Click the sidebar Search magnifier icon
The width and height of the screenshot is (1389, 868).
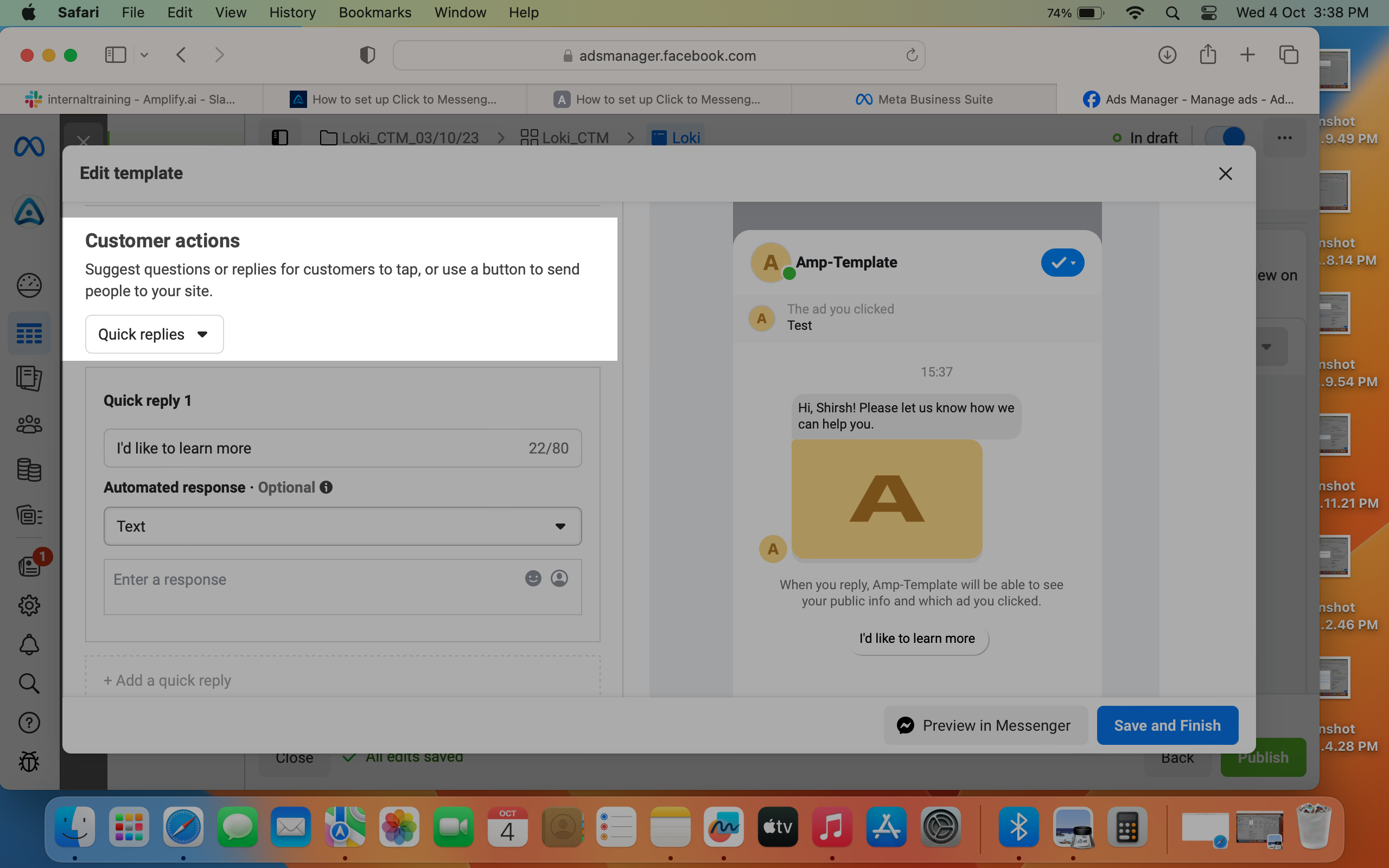29,683
